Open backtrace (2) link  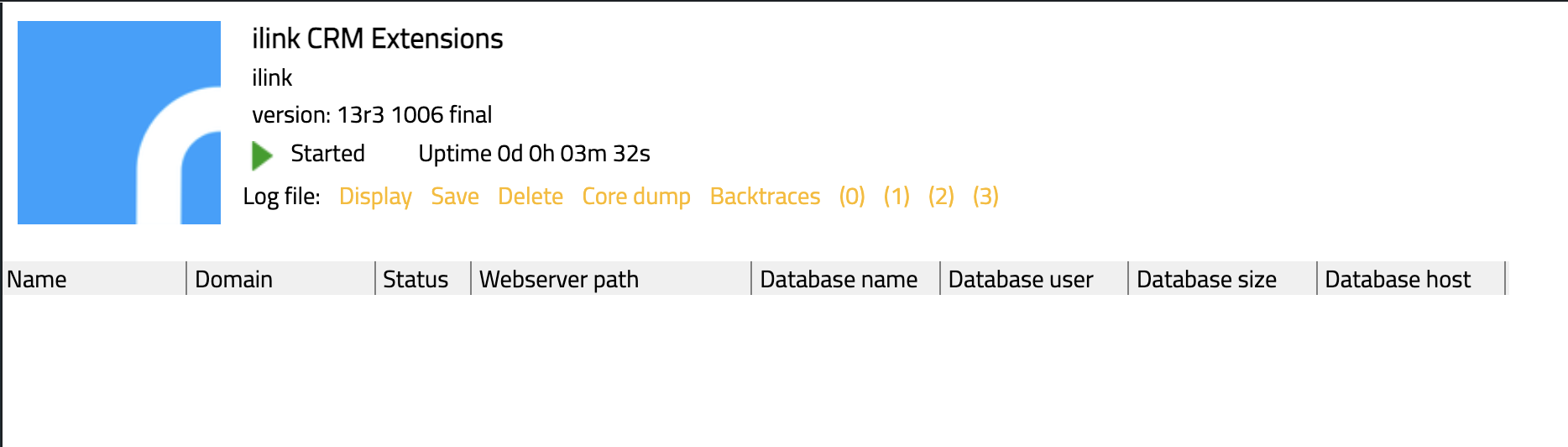[x=941, y=197]
